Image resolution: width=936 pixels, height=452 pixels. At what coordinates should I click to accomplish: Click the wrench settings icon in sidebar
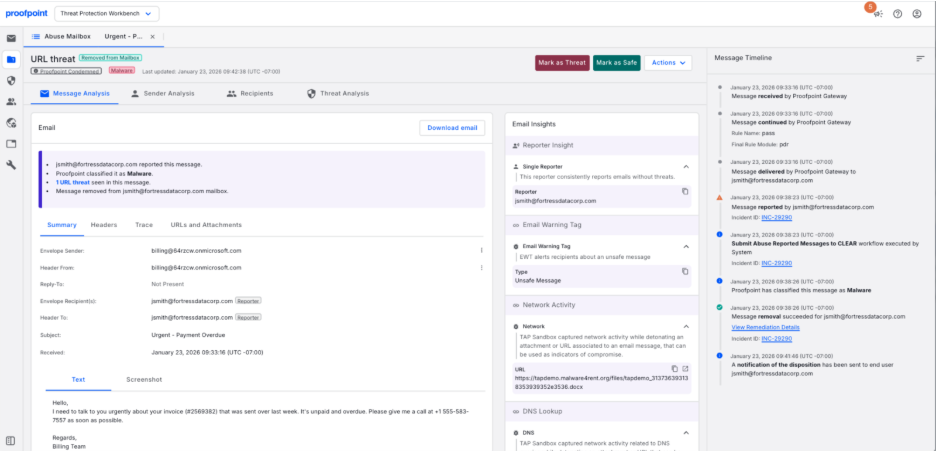click(x=11, y=164)
